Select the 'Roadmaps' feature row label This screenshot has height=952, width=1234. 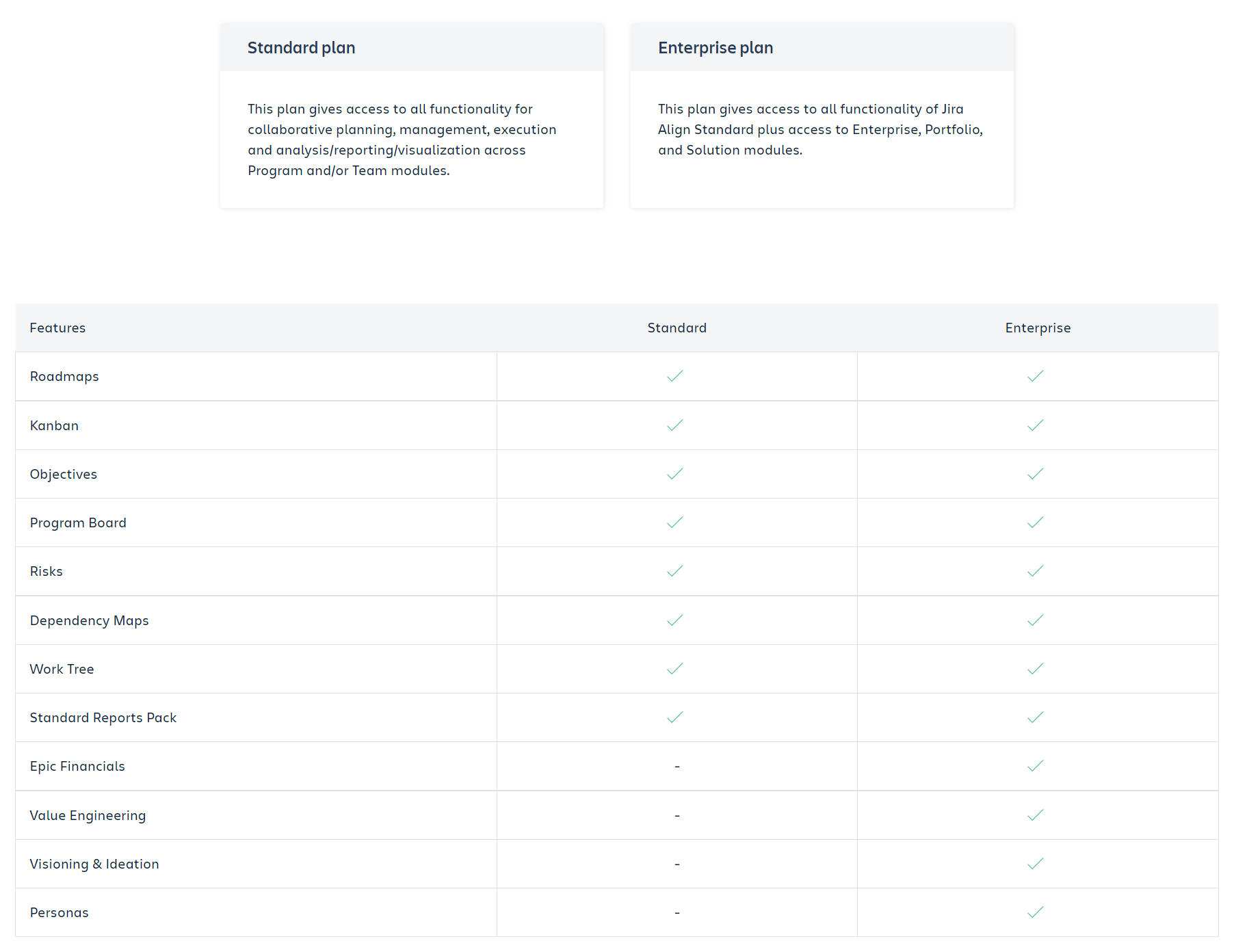tap(64, 377)
